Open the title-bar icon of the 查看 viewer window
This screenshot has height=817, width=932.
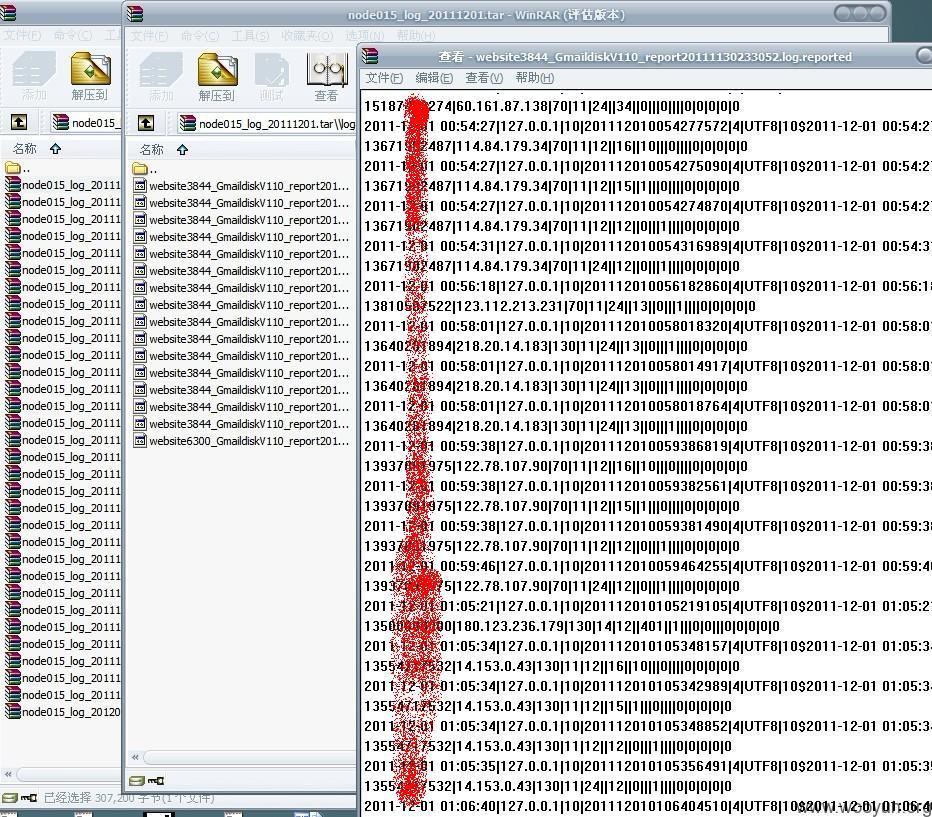[370, 56]
